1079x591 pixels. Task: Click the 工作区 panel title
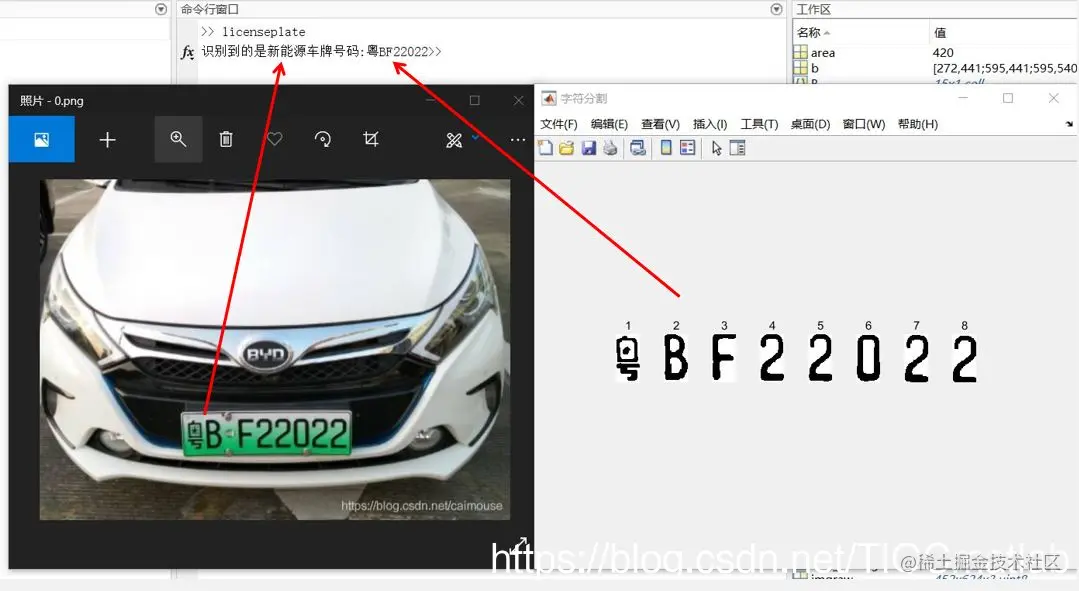point(813,9)
